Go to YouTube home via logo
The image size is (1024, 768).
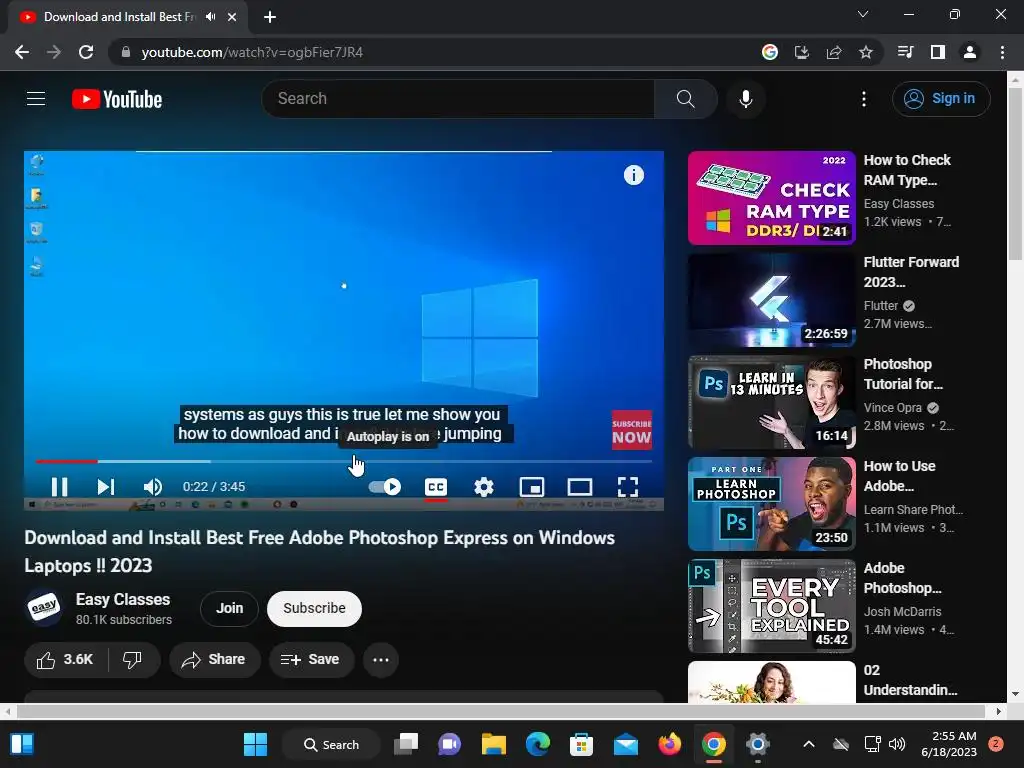click(117, 99)
